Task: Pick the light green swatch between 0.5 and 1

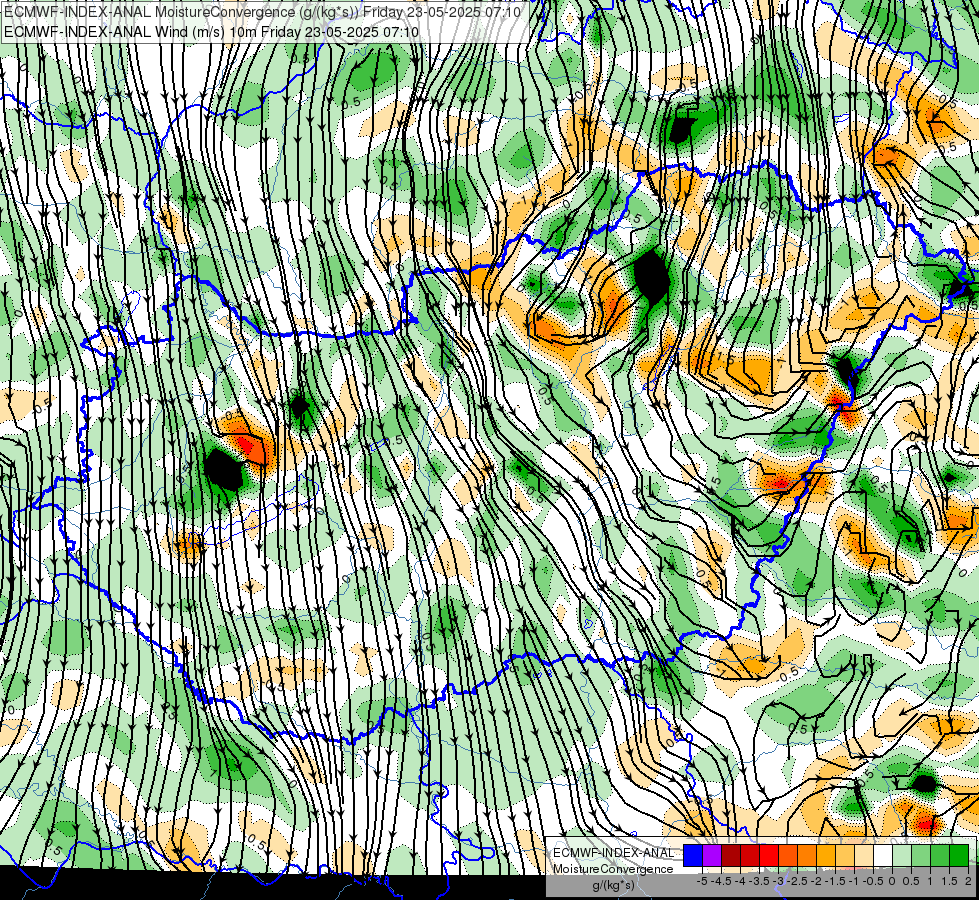Action: [922, 856]
